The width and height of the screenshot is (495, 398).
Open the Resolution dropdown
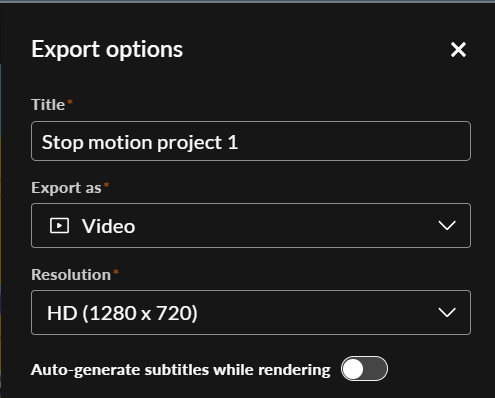[x=251, y=312]
